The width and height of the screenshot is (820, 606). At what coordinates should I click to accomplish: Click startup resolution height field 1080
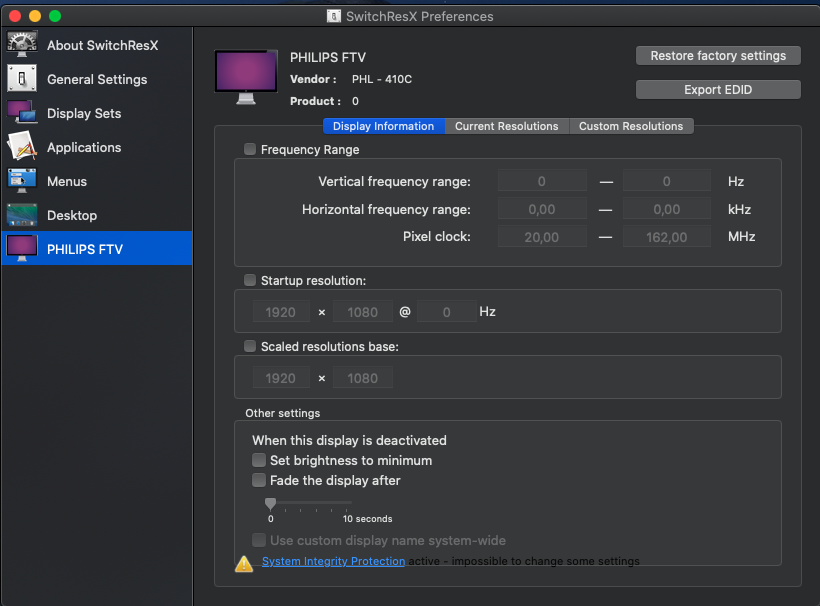tap(362, 312)
